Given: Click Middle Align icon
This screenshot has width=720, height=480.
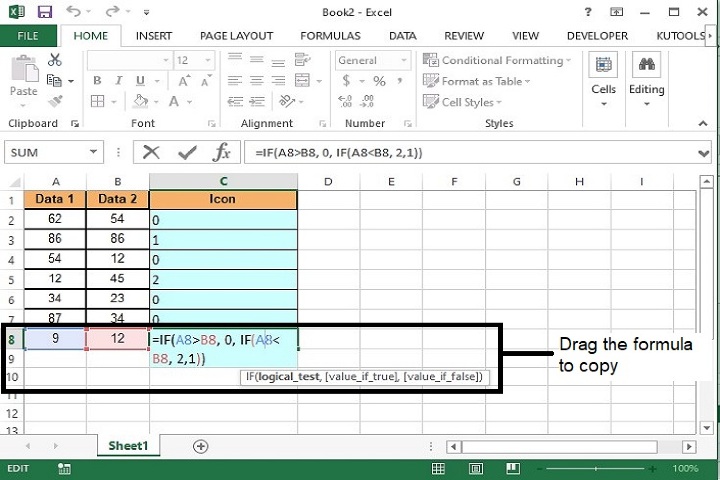Looking at the screenshot, I should pyautogui.click(x=257, y=60).
